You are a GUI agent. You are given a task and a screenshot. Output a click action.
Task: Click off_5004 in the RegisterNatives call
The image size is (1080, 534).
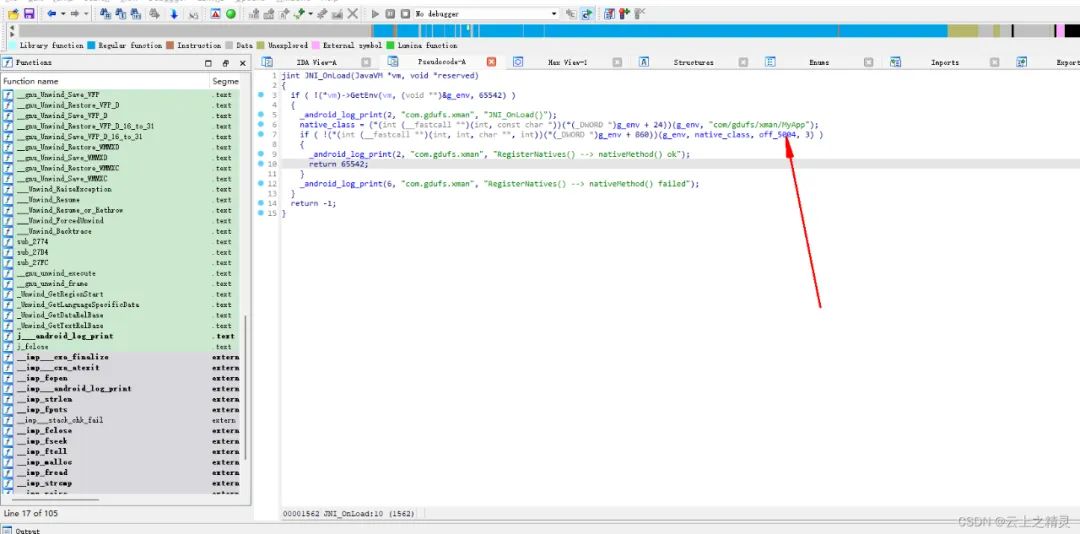click(x=777, y=134)
